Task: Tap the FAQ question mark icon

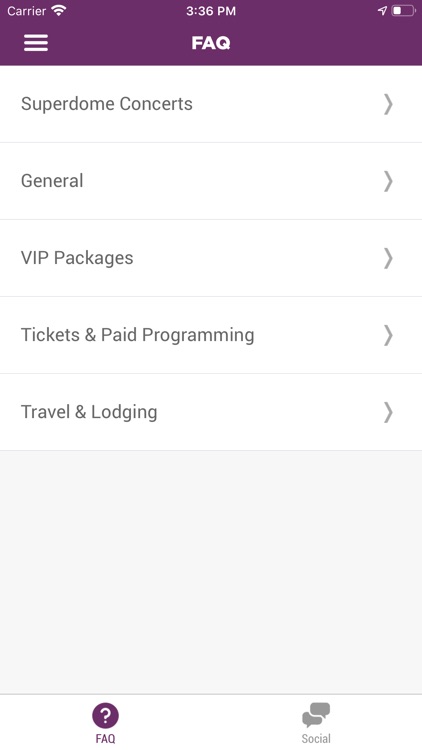Action: pos(105,716)
